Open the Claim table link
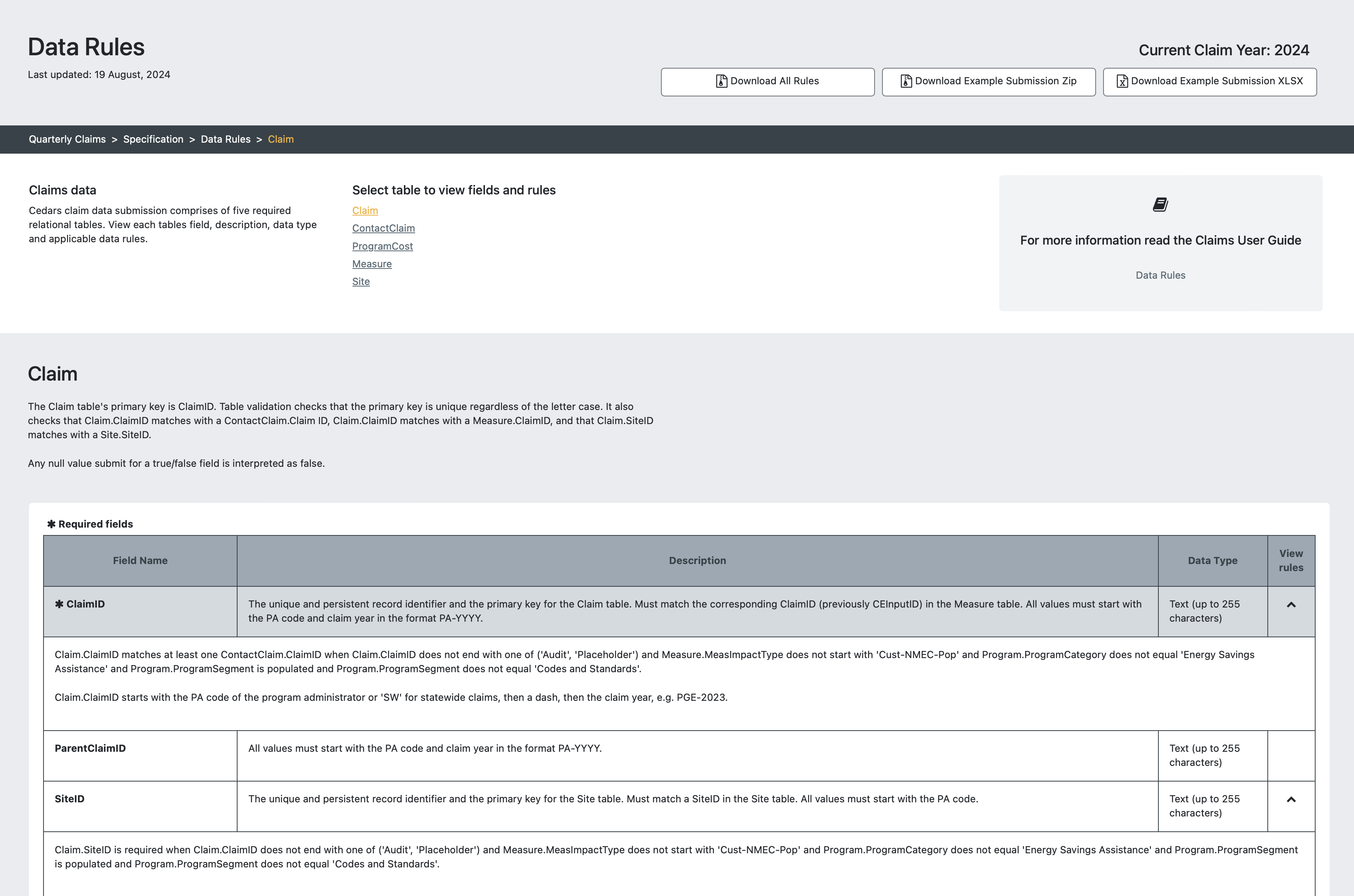This screenshot has height=896, width=1354. [x=365, y=210]
